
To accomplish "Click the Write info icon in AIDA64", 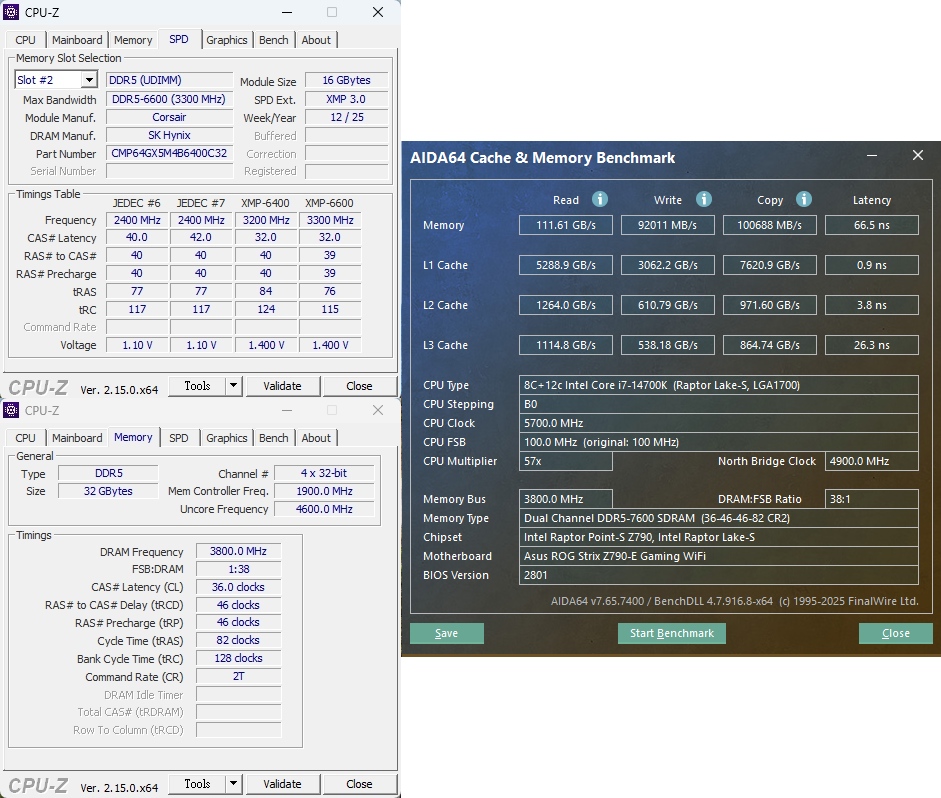I will [x=704, y=199].
